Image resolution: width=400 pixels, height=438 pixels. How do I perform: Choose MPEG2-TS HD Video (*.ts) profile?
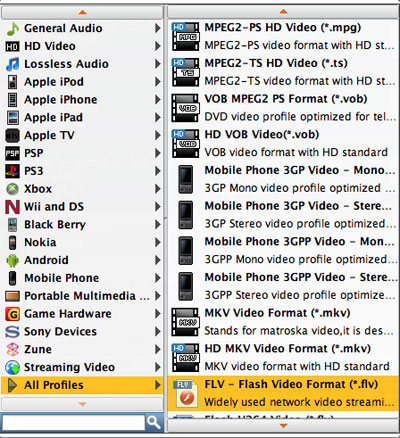pos(283,72)
